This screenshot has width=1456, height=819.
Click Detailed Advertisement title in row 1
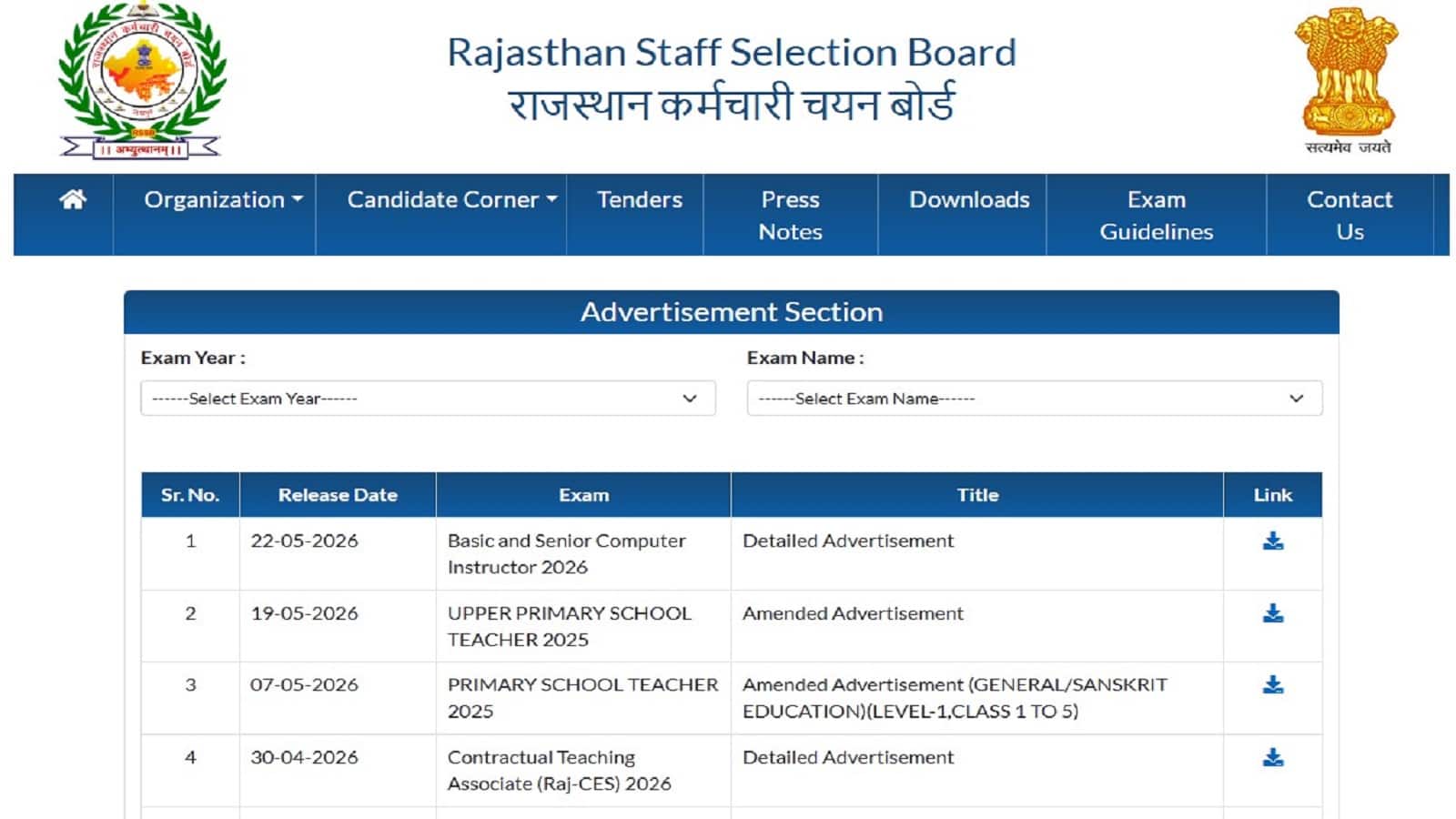848,541
